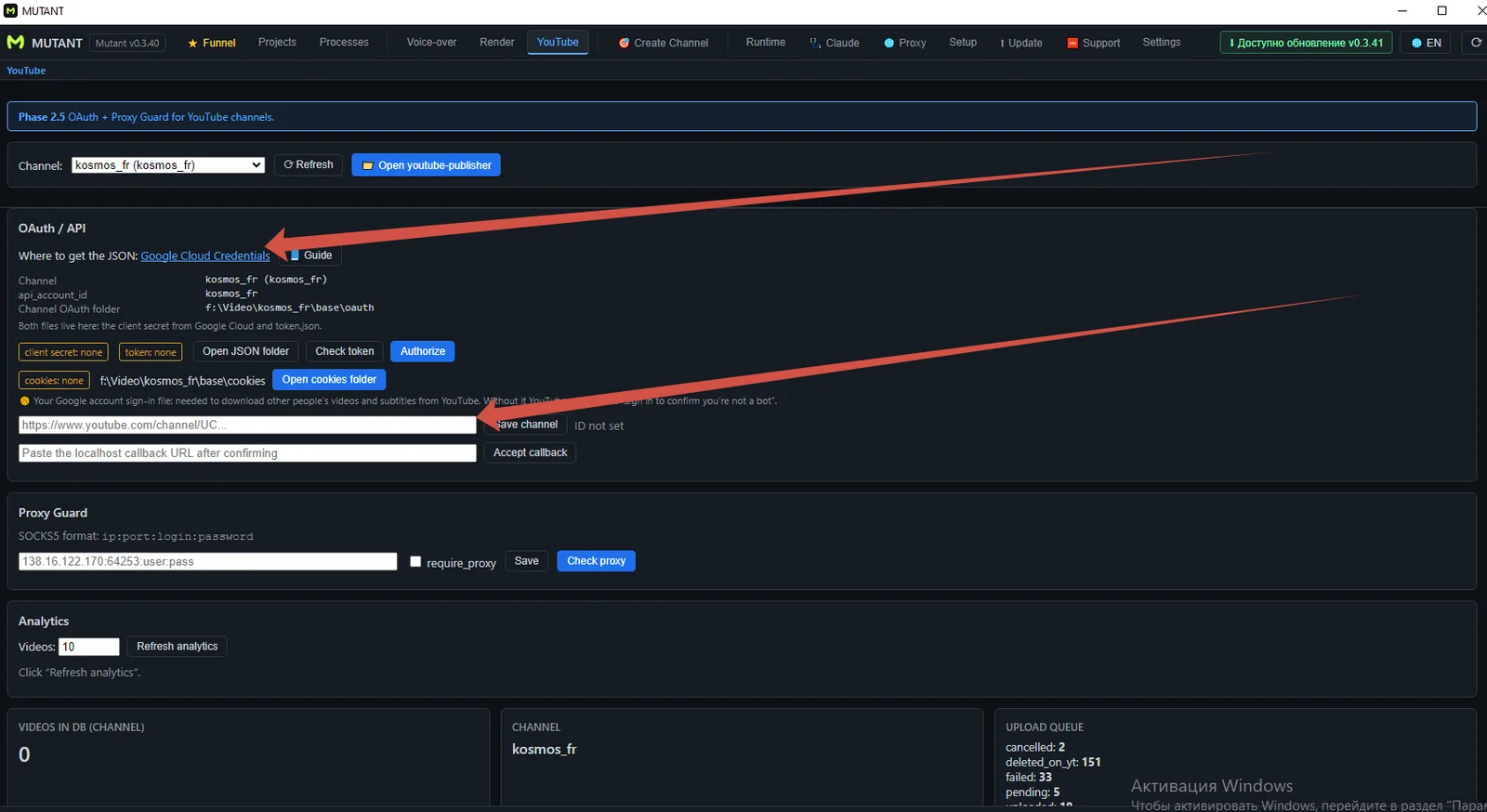Go to the Runtime tab

coord(766,43)
